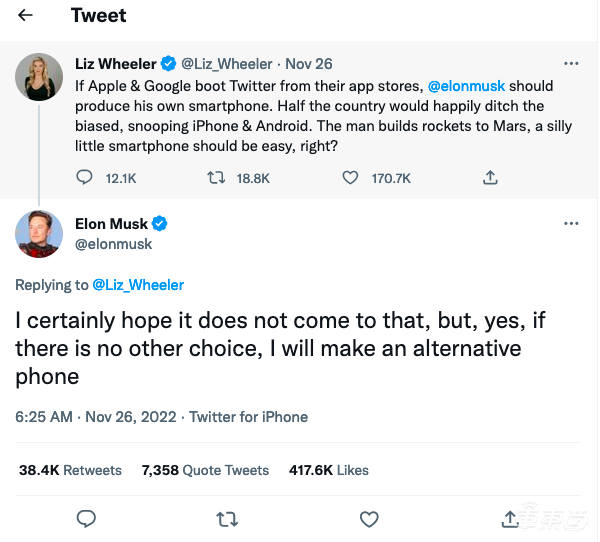Open Liz Wheeler's profile picture
Viewport: 600px width, 542px height.
[40, 79]
